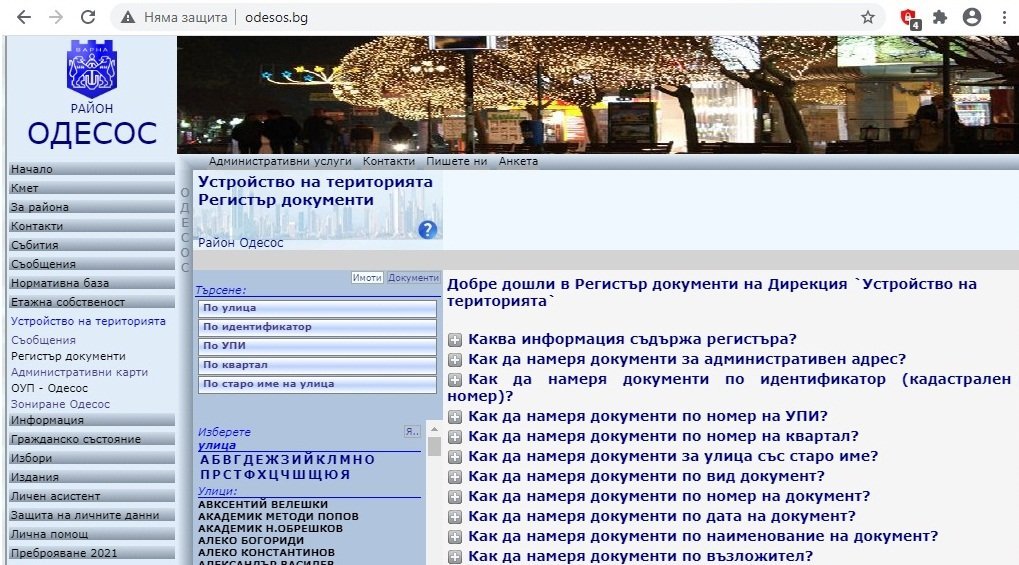Expand 'Как да намеря документи по вид документ?'

[x=455, y=477]
